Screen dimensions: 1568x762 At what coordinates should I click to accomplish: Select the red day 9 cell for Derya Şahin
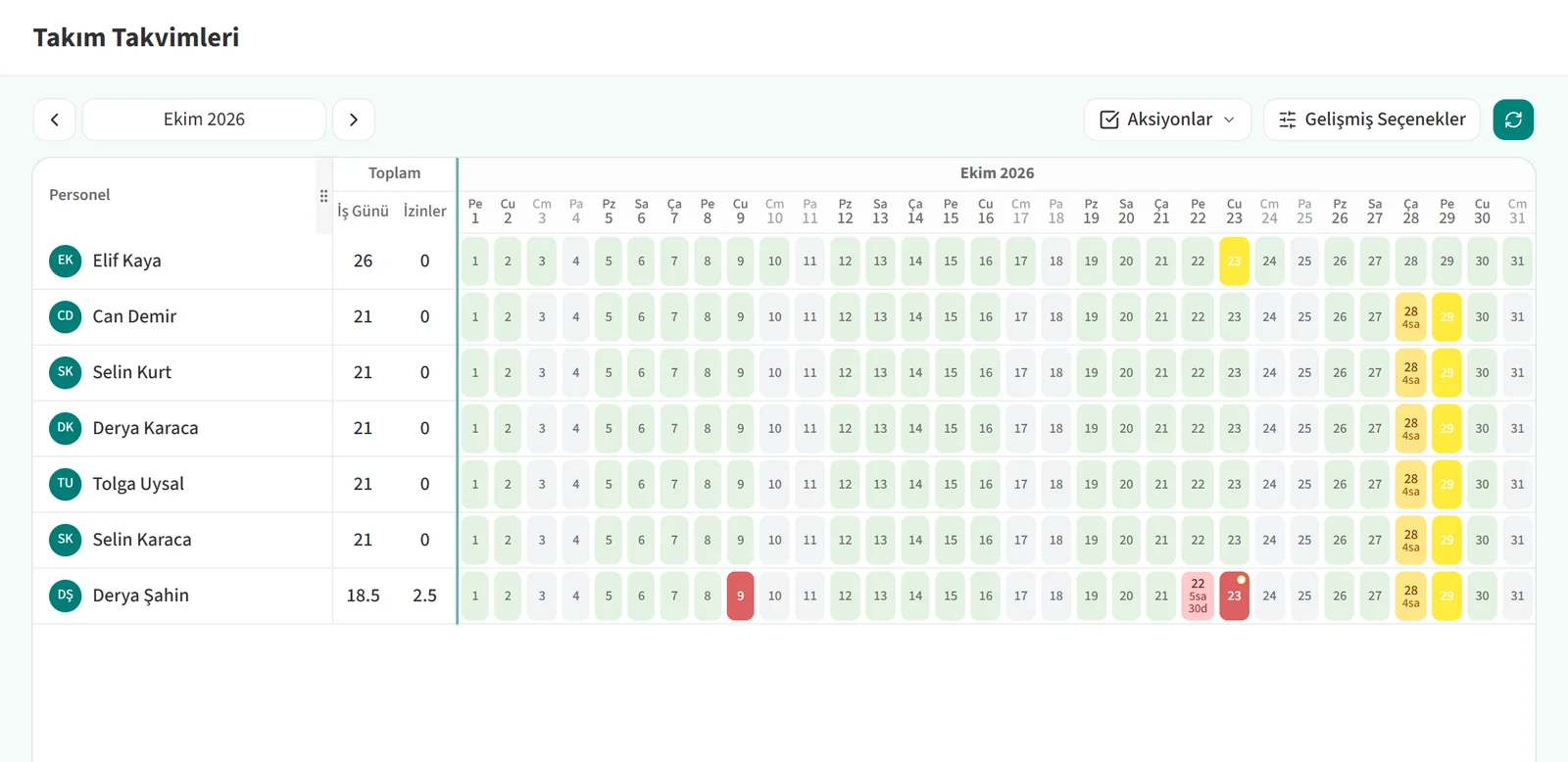(740, 595)
